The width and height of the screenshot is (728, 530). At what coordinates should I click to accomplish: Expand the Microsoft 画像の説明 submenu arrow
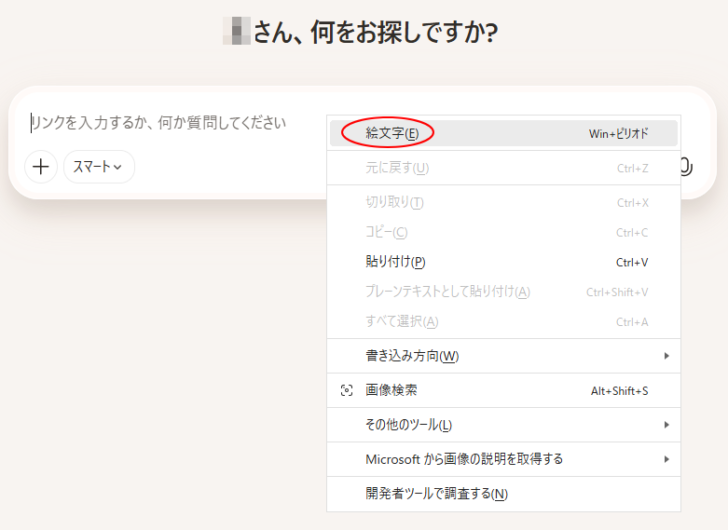coord(666,459)
